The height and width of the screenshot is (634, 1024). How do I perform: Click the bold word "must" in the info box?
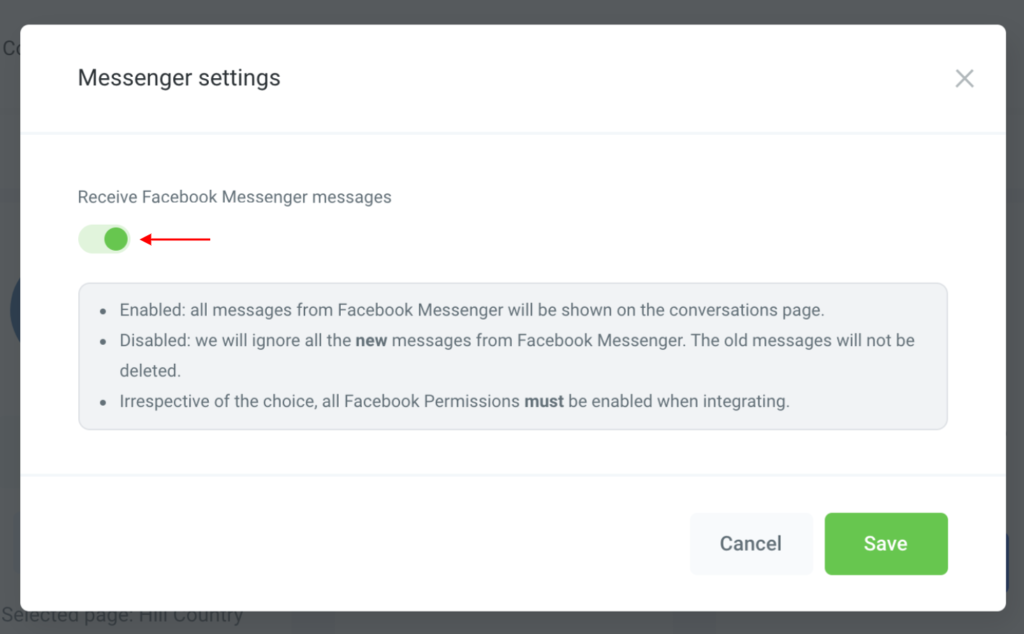[544, 402]
